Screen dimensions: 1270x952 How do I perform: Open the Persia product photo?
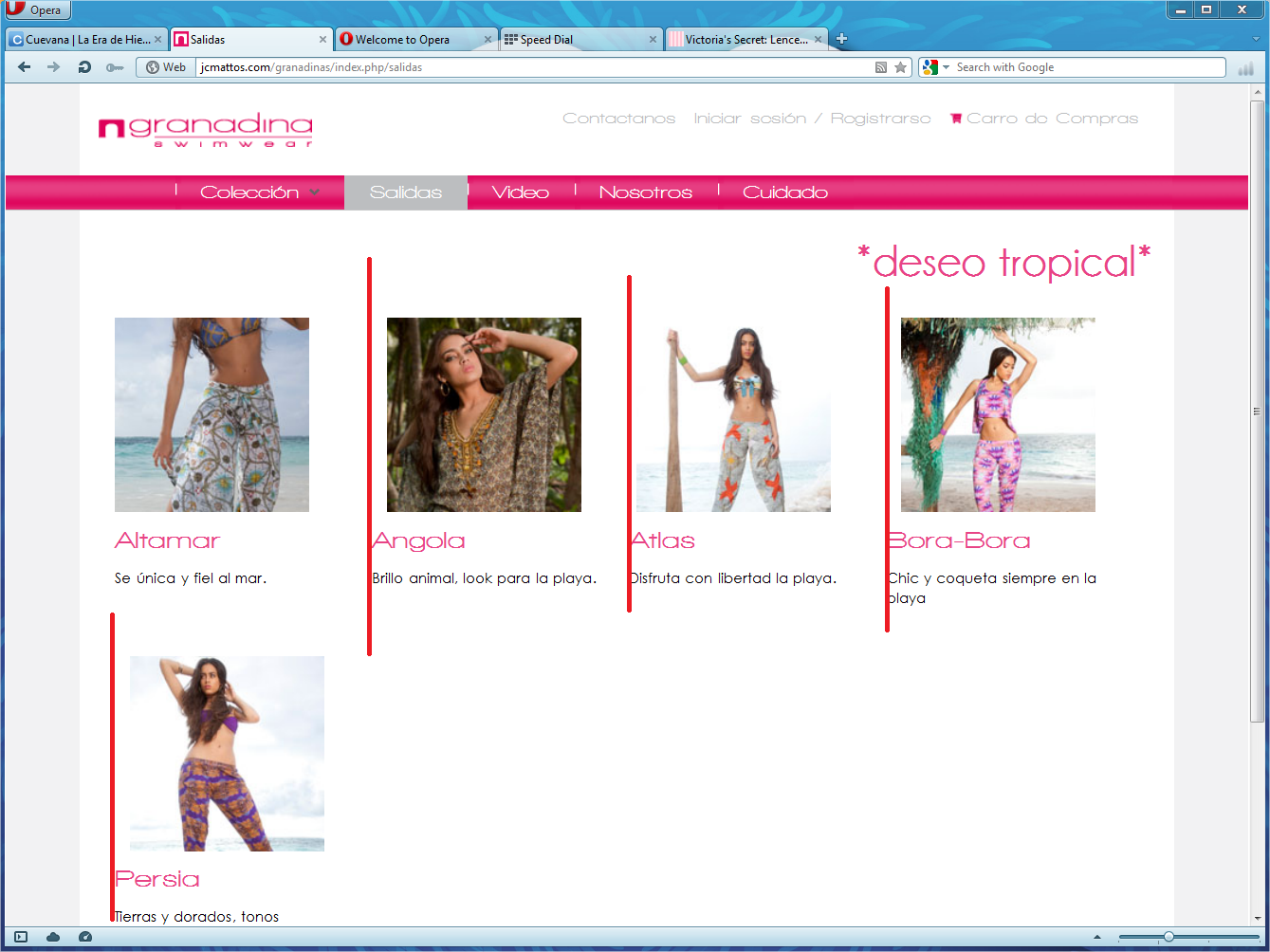click(227, 754)
